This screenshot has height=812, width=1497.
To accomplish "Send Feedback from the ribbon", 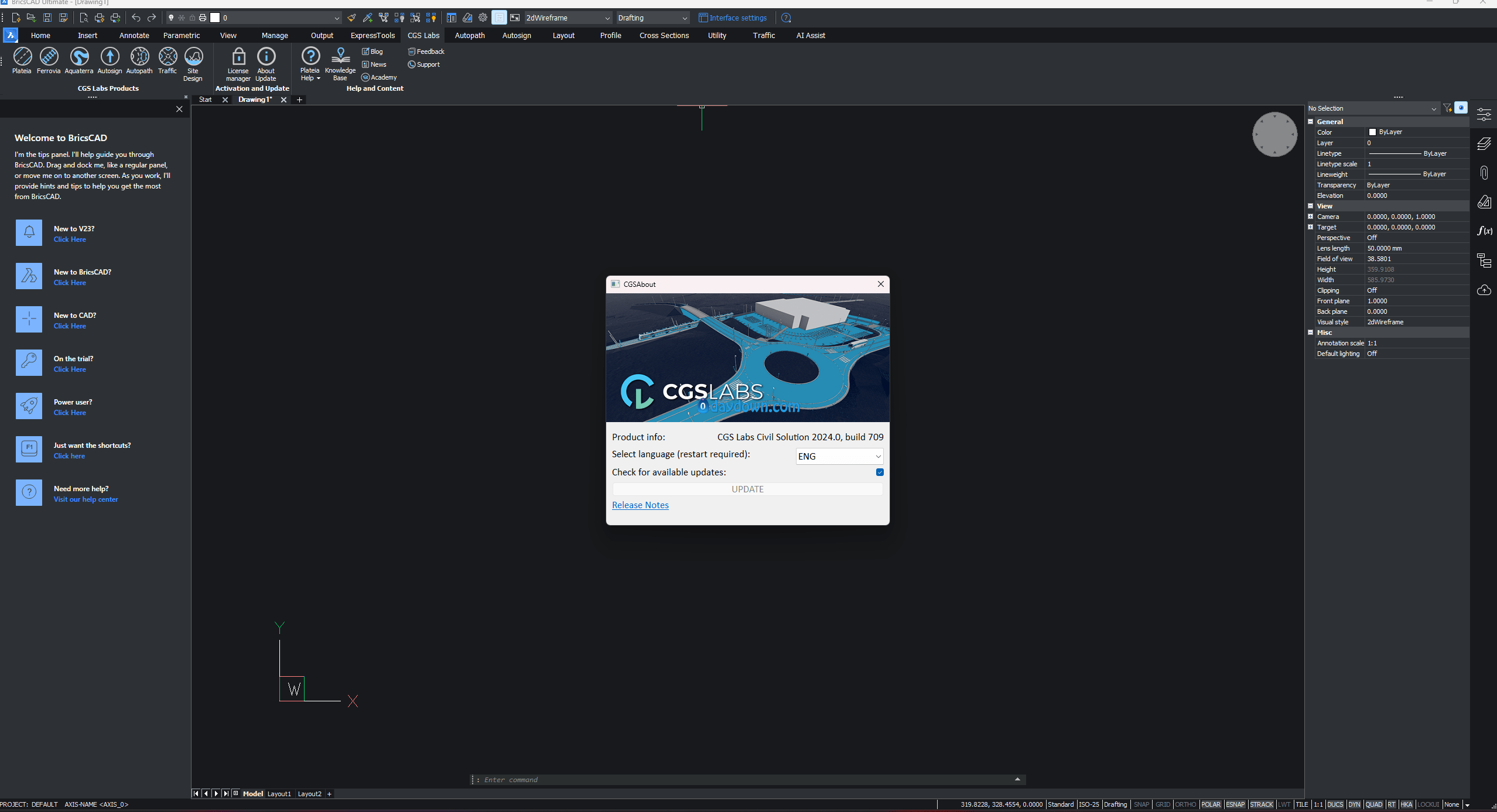I will 426,52.
